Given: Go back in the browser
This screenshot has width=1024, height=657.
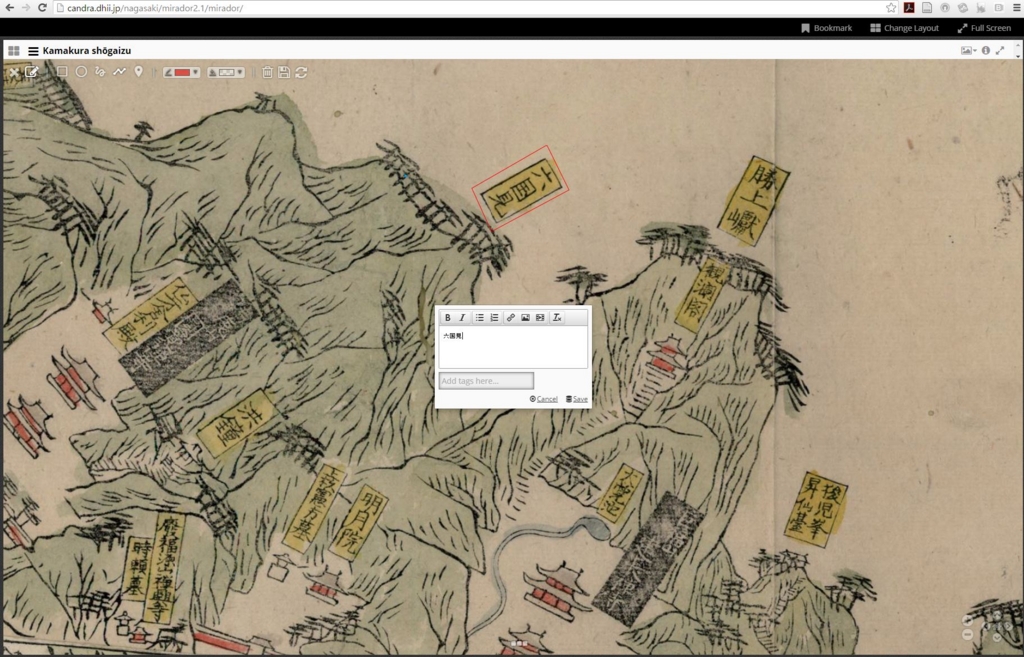Looking at the screenshot, I should 9,8.
